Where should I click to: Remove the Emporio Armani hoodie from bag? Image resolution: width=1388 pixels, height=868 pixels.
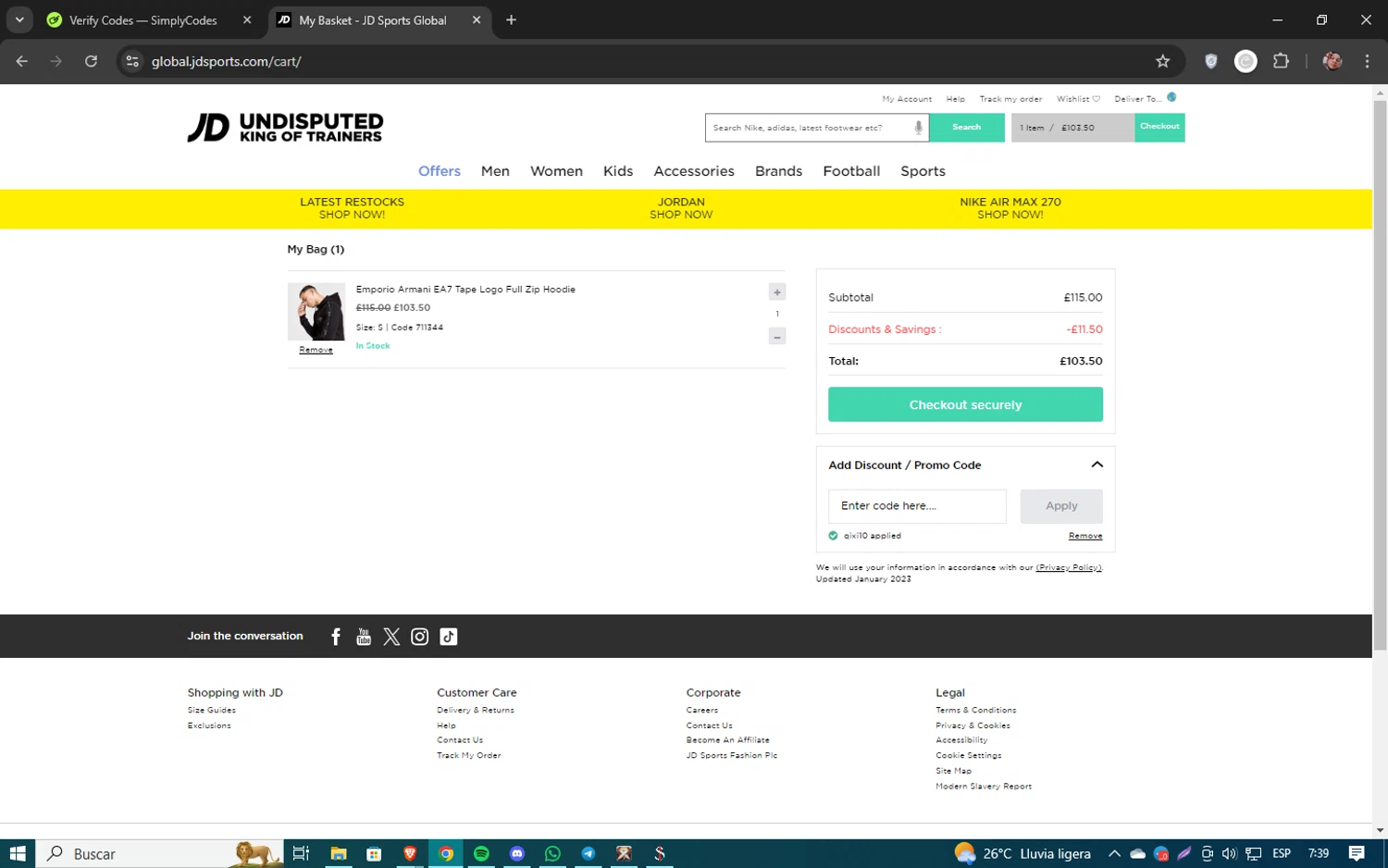click(316, 350)
